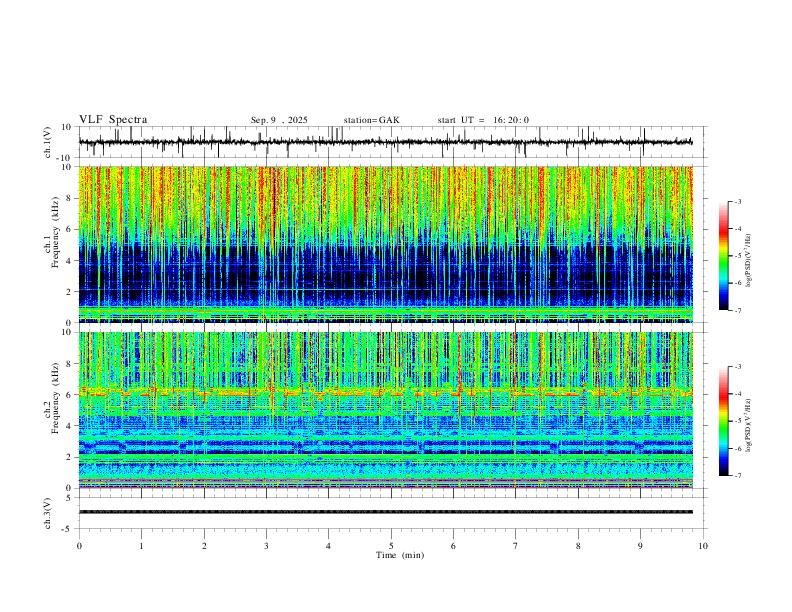Viewport: 792px width, 612px height.
Task: Click time axis tick label '3'
Action: coord(266,546)
